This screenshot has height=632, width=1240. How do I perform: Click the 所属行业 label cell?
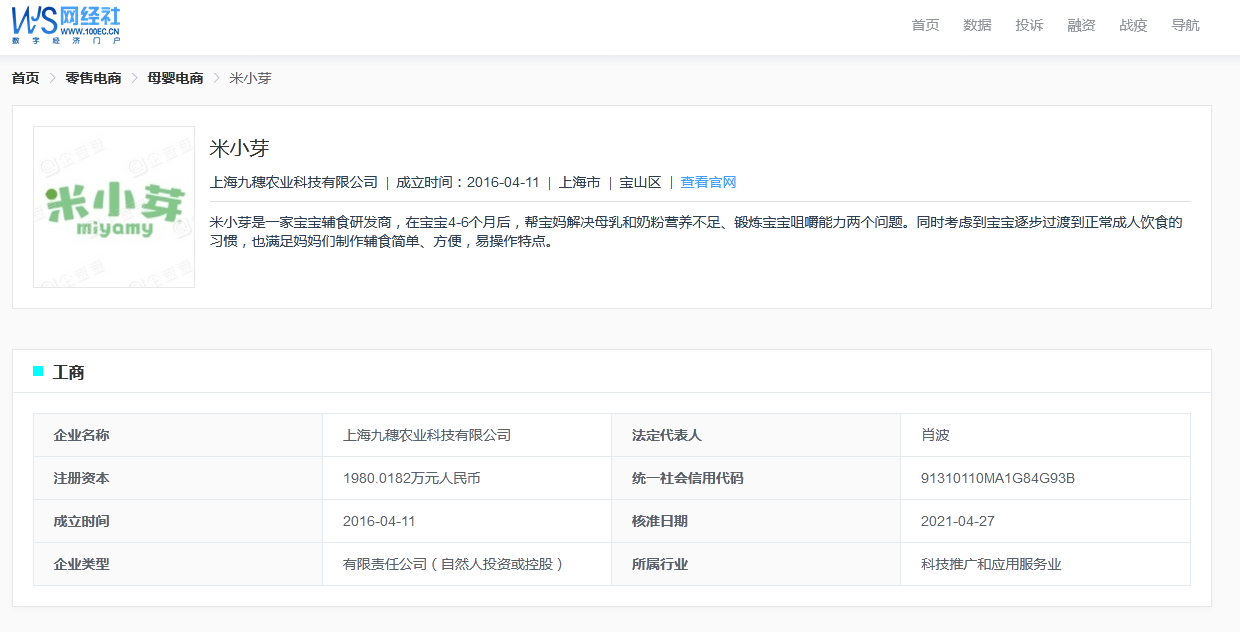coord(756,564)
